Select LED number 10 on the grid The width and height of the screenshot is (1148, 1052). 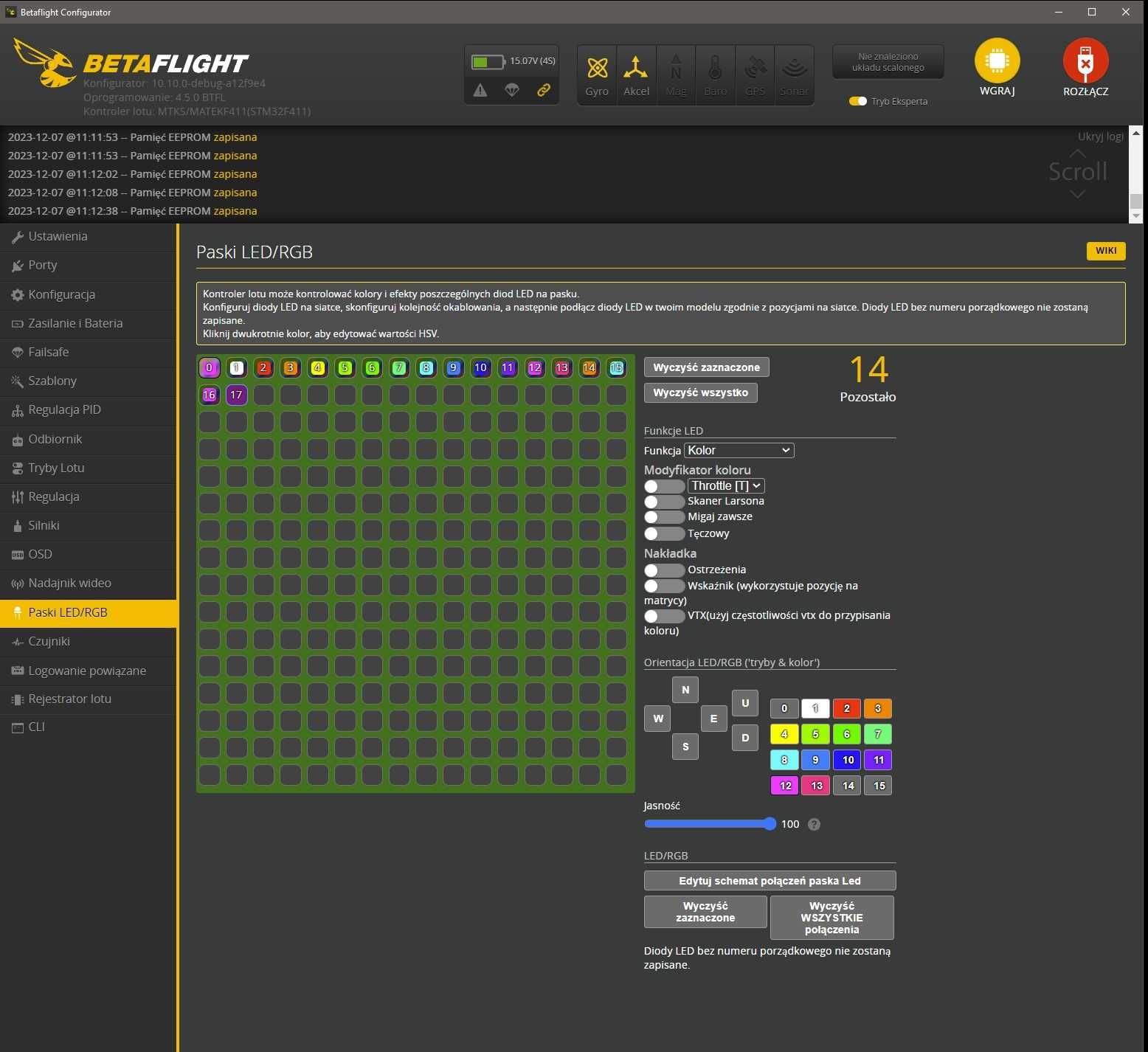pos(480,367)
